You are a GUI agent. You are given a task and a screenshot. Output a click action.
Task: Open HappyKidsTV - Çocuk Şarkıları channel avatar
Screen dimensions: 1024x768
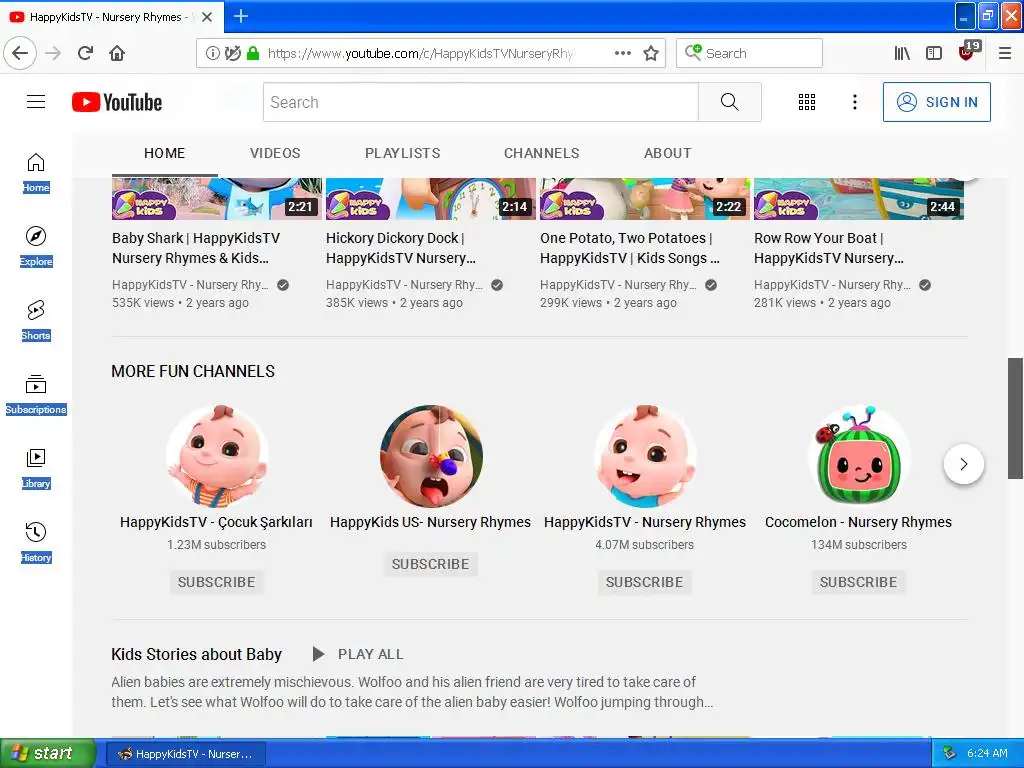(216, 456)
